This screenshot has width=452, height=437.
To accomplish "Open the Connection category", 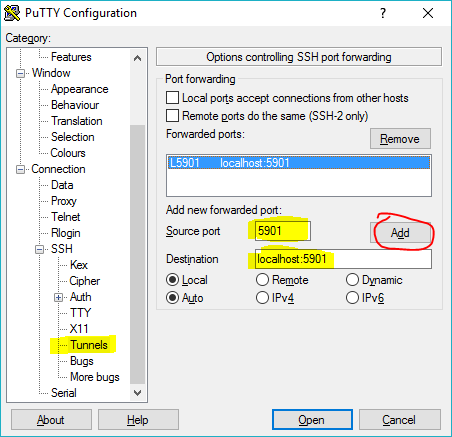I will point(58,169).
